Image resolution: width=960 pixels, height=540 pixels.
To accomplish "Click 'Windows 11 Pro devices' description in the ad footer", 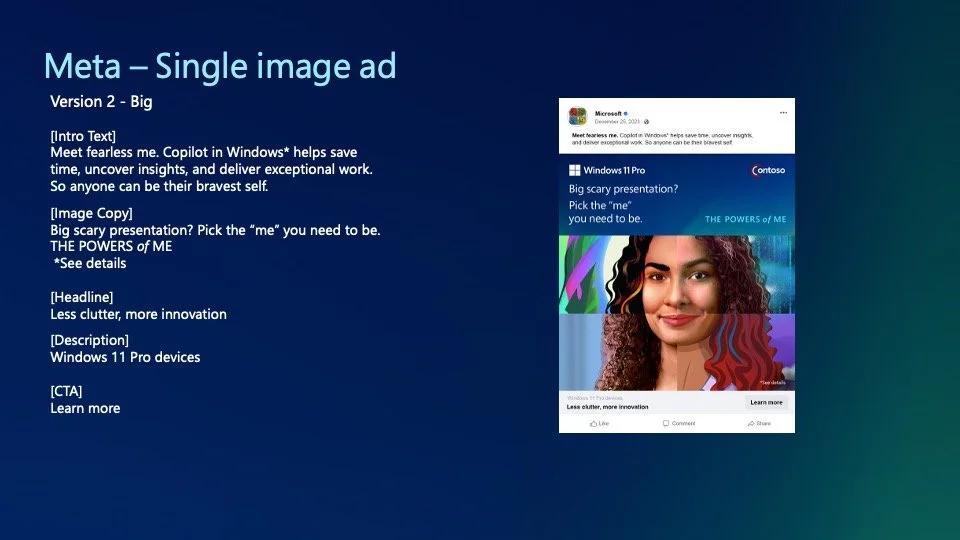I will click(x=594, y=398).
